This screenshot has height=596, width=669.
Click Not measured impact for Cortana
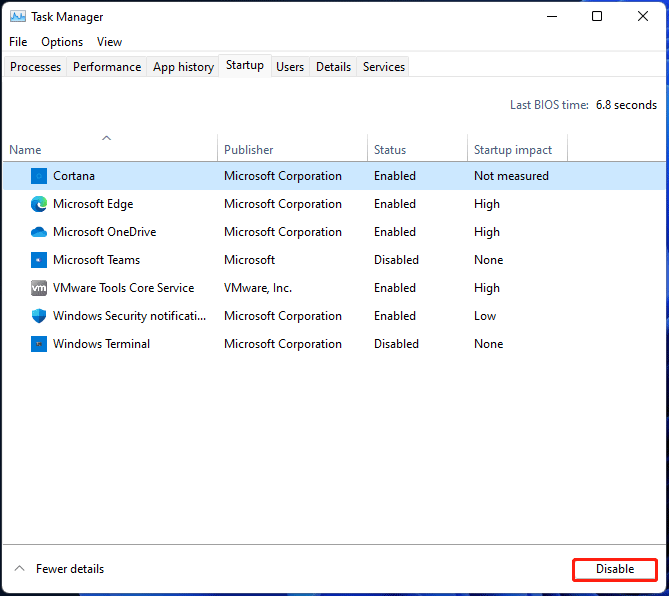[x=511, y=176]
